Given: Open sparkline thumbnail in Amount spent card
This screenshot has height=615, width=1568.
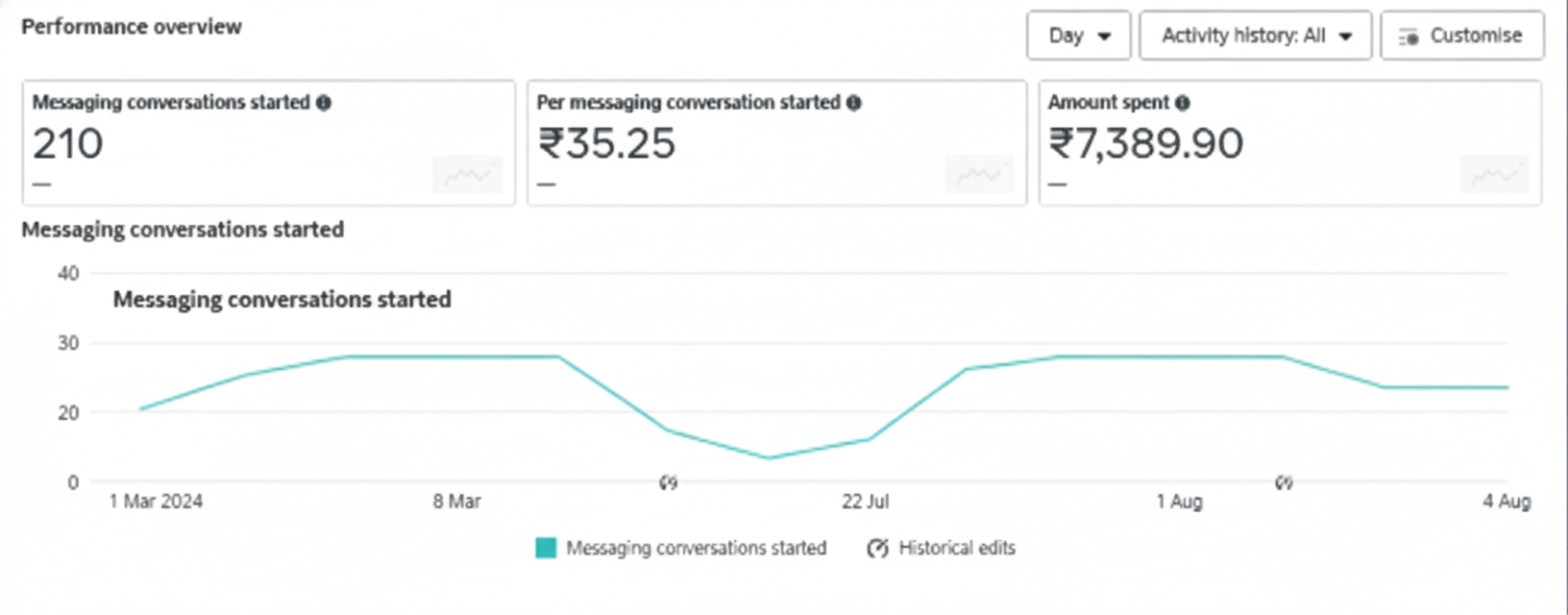Looking at the screenshot, I should [1494, 175].
